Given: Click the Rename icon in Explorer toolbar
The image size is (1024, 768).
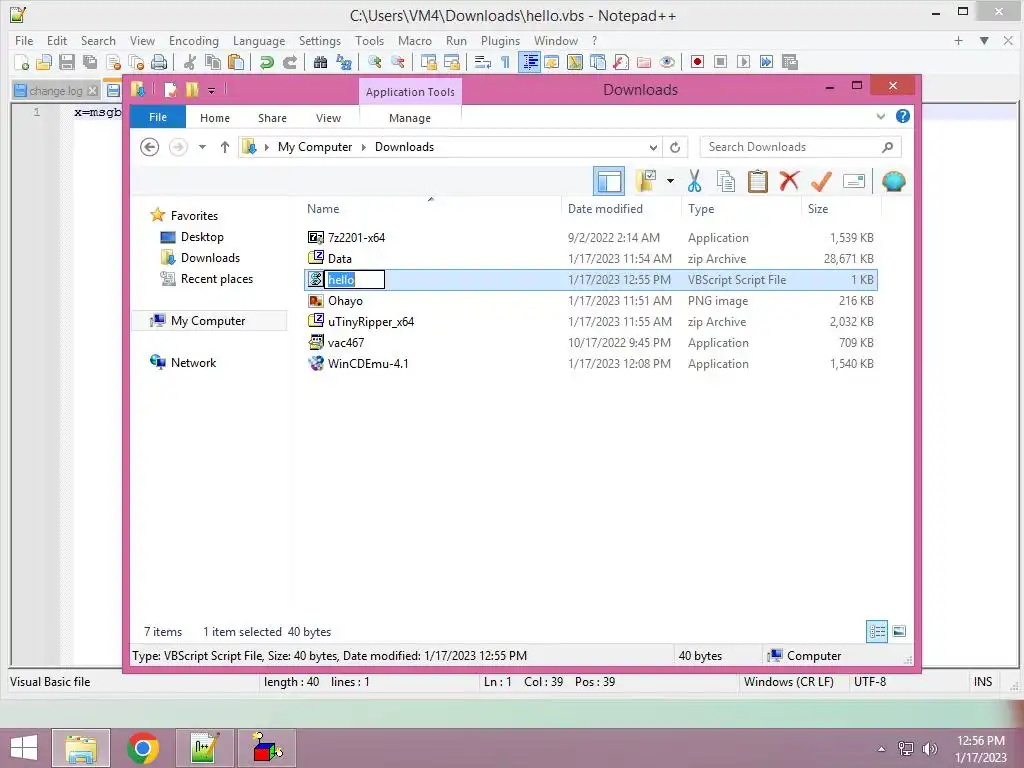Looking at the screenshot, I should (854, 181).
